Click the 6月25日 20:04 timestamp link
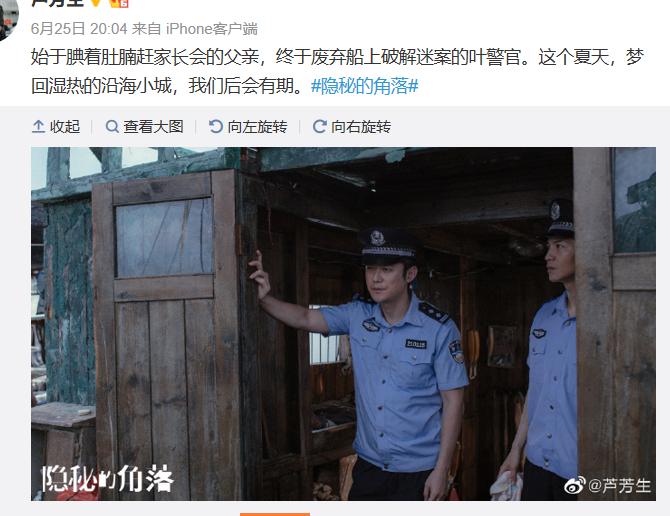Viewport: 670px width, 516px height. click(79, 29)
